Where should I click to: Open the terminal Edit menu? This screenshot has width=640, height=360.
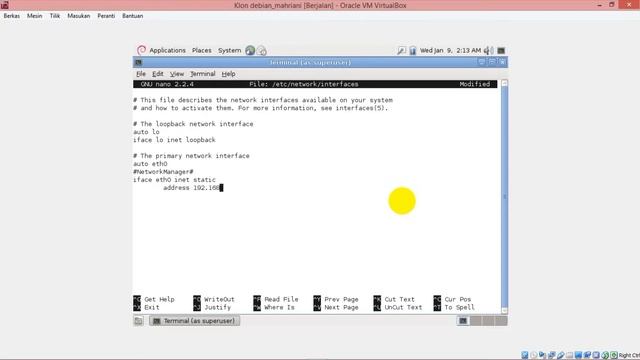click(x=158, y=74)
